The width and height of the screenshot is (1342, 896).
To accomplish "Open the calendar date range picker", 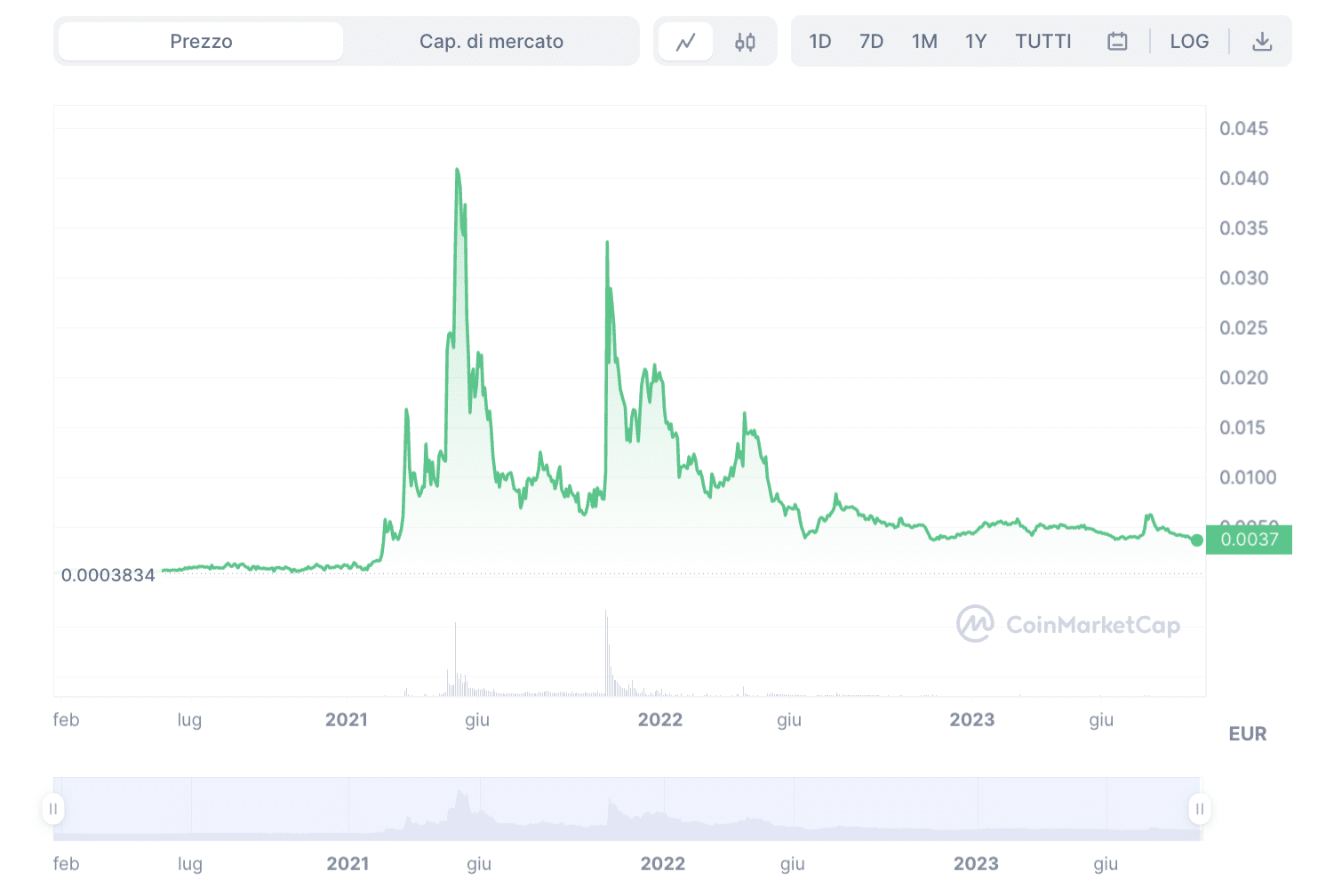I will [x=1117, y=42].
